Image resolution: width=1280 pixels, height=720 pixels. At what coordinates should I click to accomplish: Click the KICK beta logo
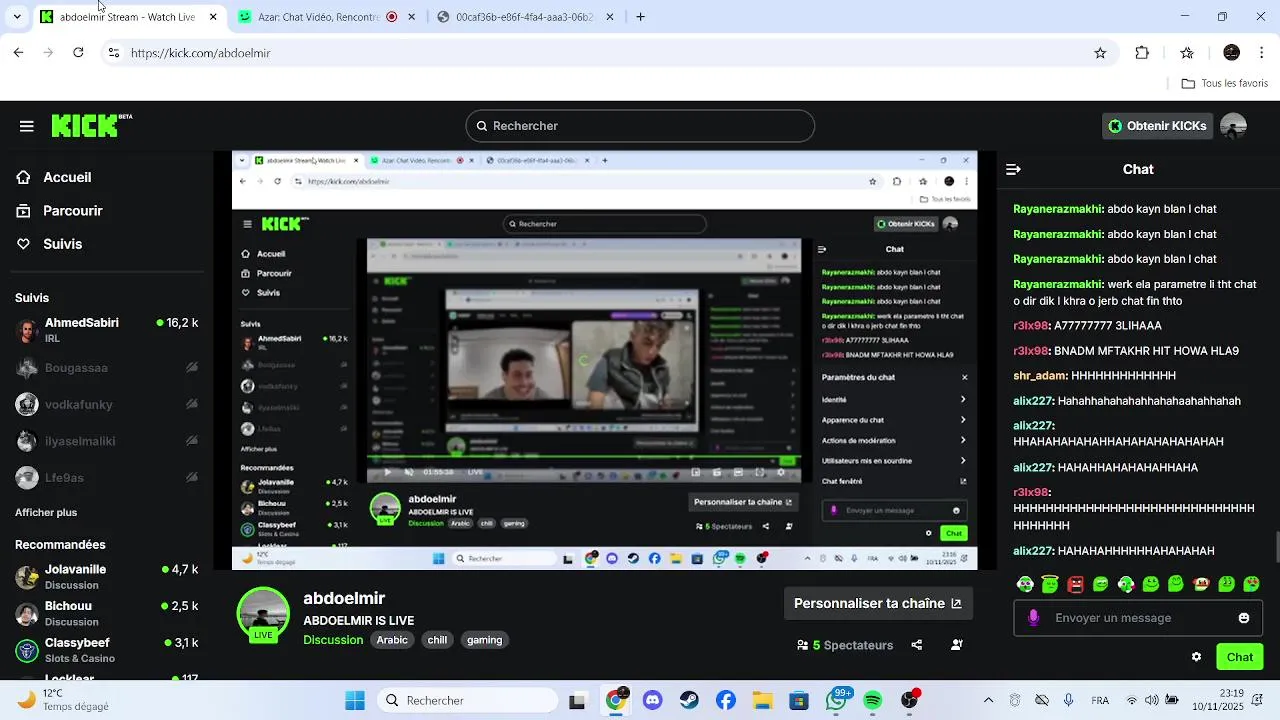[91, 125]
